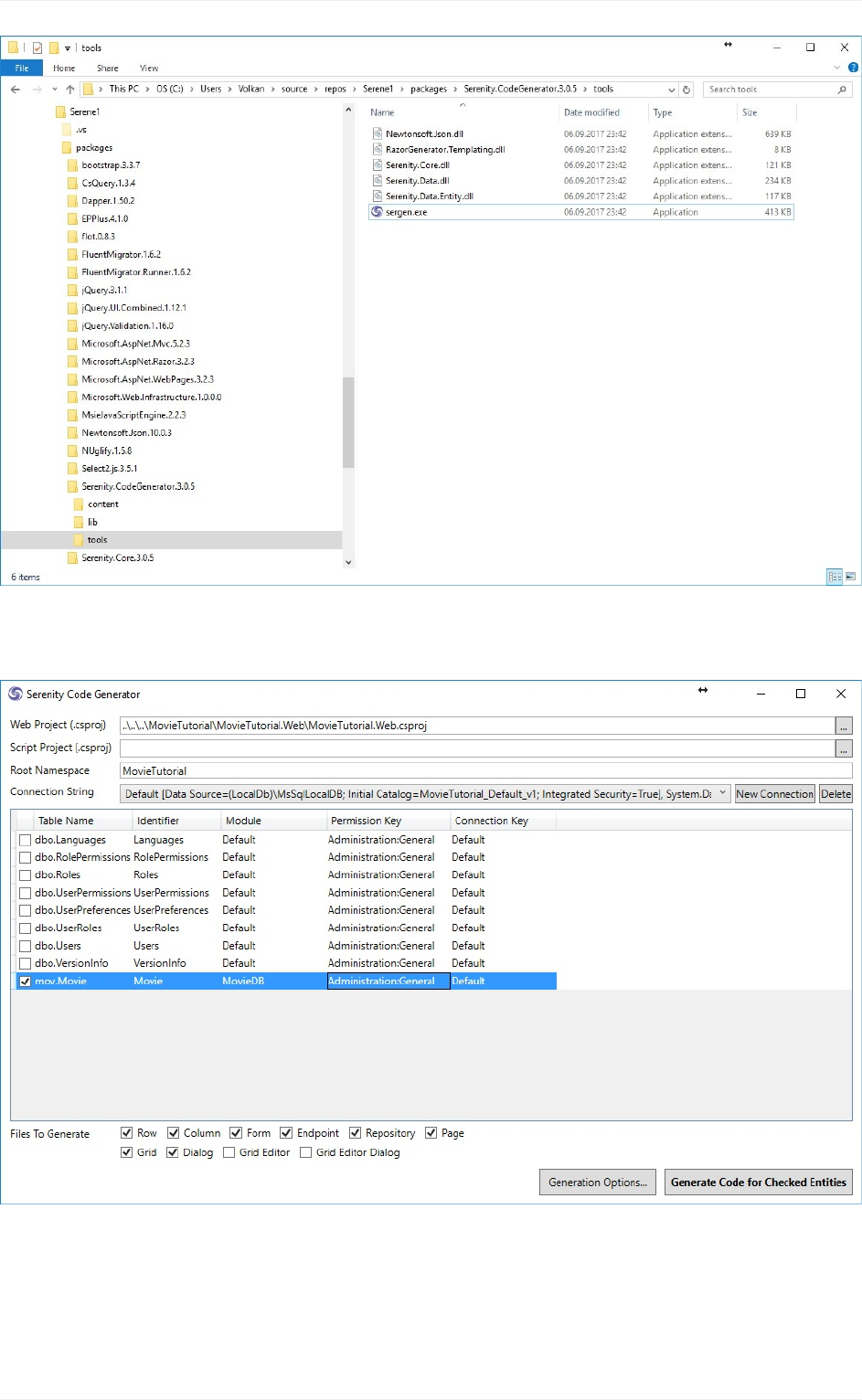Click the bootstrap.3.3.7 folder icon
862x1400 pixels.
pyautogui.click(x=72, y=165)
